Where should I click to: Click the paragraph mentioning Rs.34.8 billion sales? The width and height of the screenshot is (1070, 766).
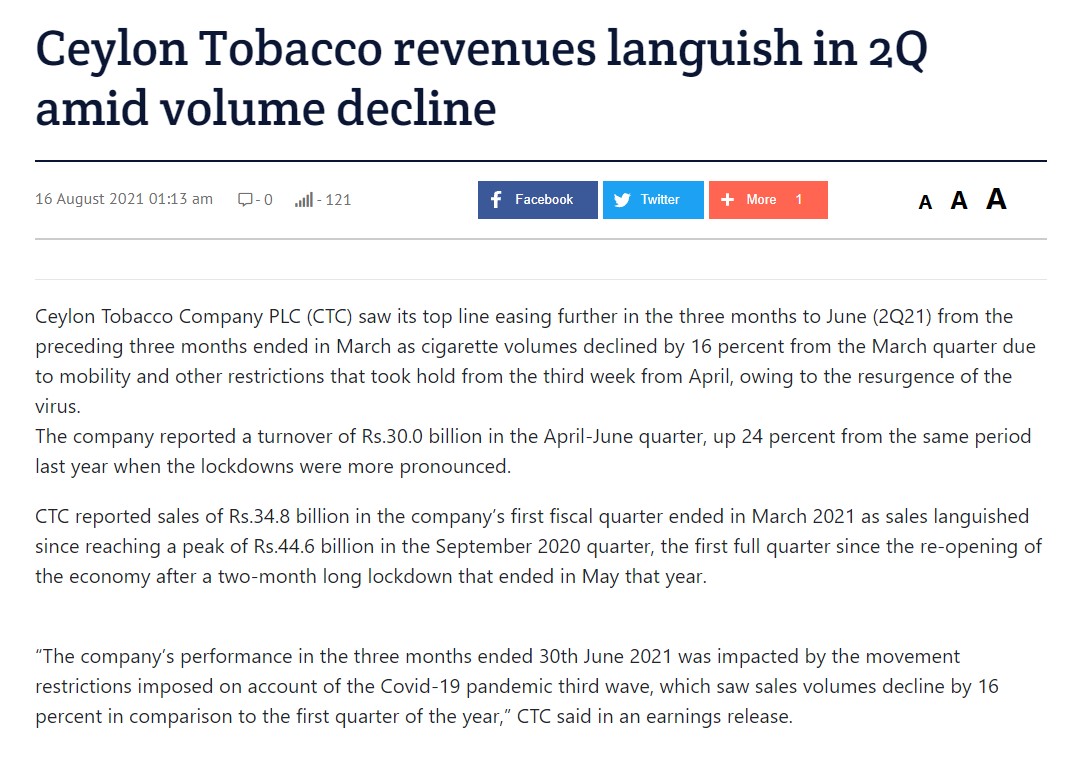click(x=538, y=546)
